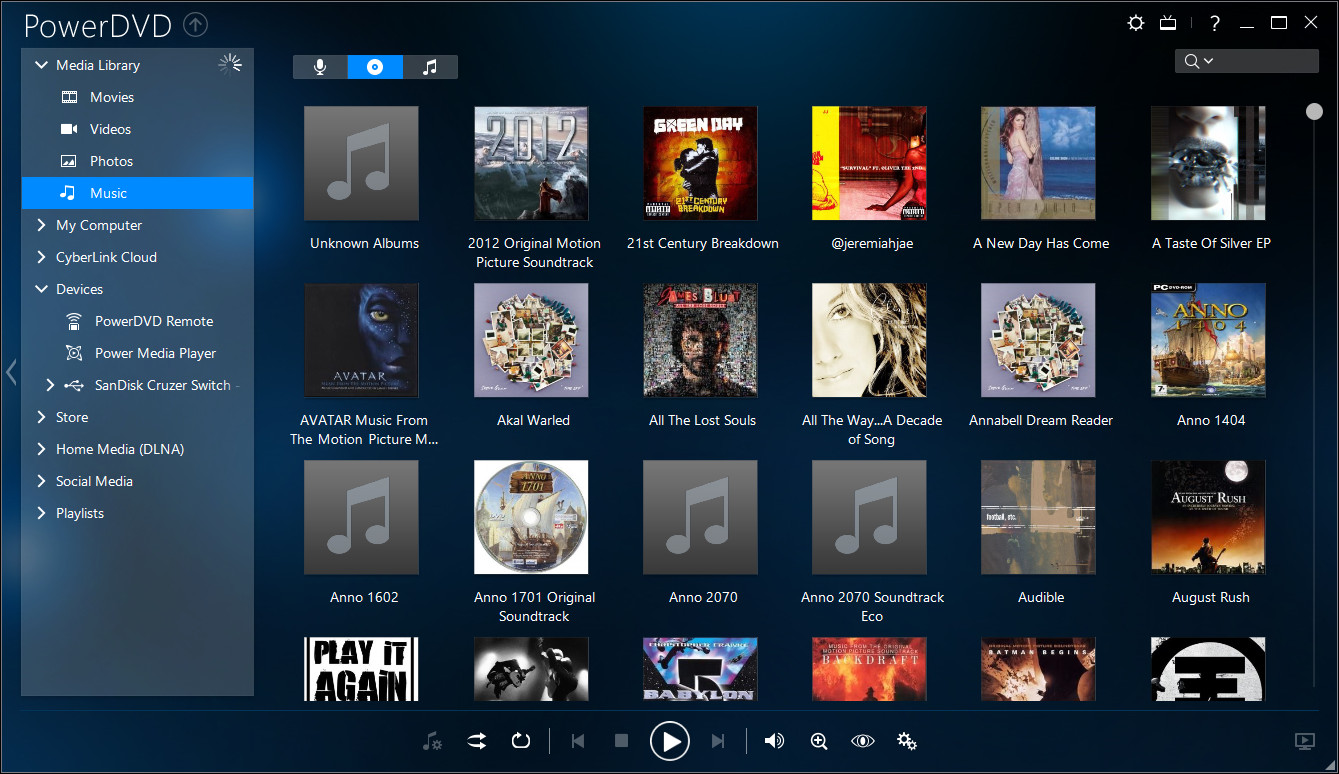Open the zoom magnifier control

819,741
